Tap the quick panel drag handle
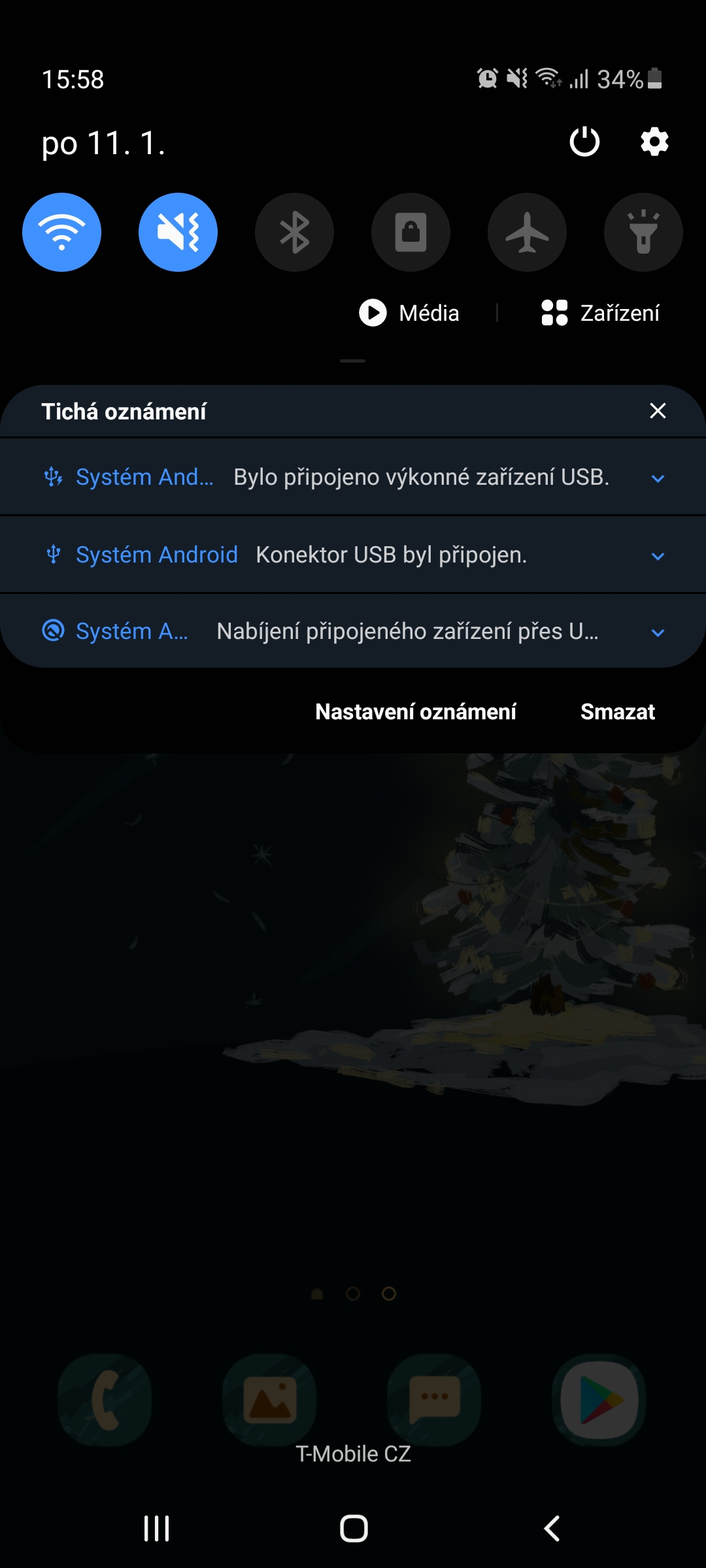Viewport: 706px width, 1568px height. point(352,361)
